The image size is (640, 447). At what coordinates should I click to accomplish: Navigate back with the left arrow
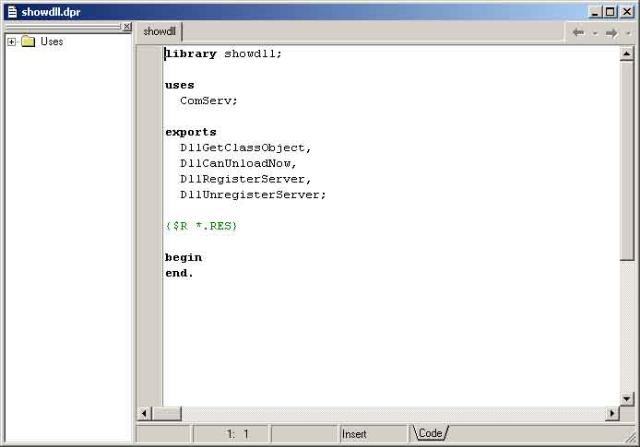578,32
